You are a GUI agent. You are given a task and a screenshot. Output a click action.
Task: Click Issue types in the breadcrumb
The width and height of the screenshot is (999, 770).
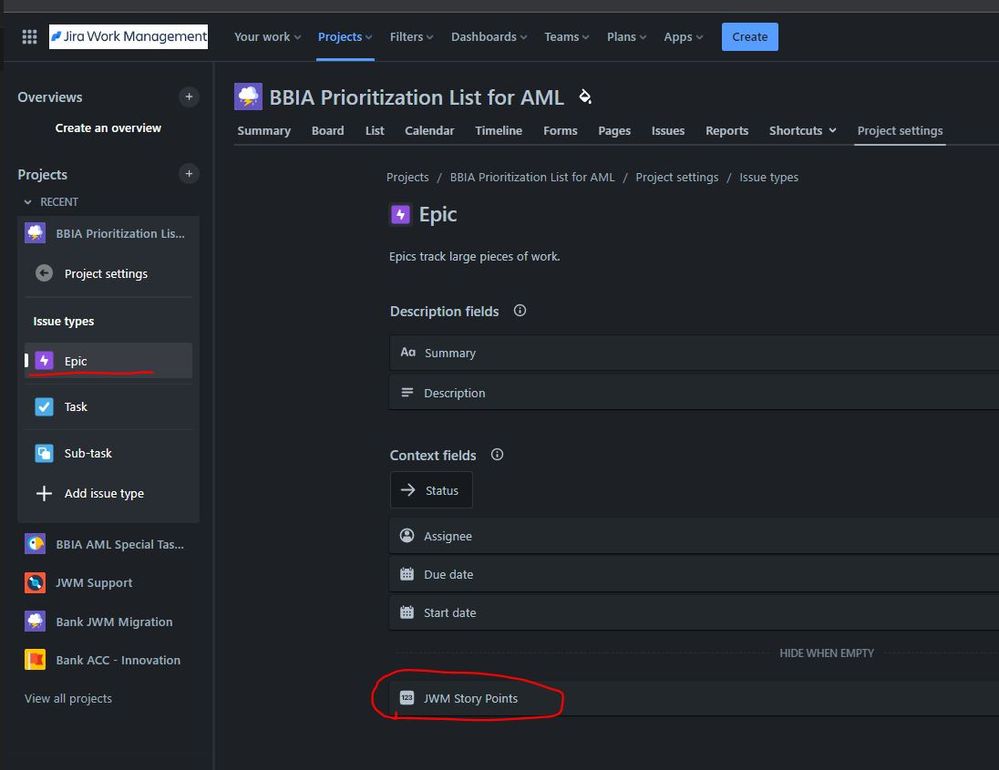click(768, 177)
